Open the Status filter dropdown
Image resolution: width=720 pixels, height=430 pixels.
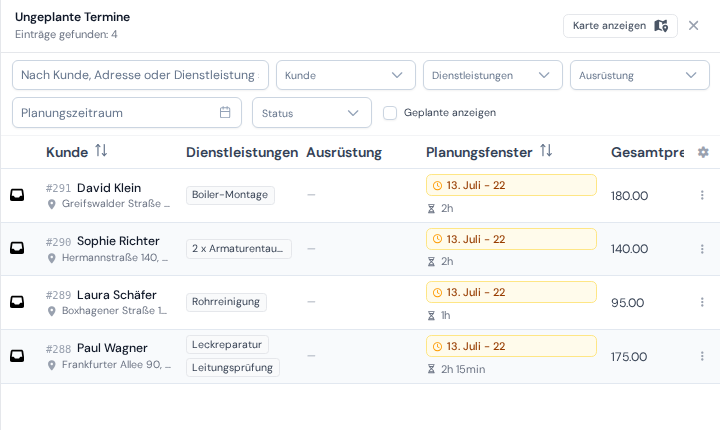click(312, 113)
